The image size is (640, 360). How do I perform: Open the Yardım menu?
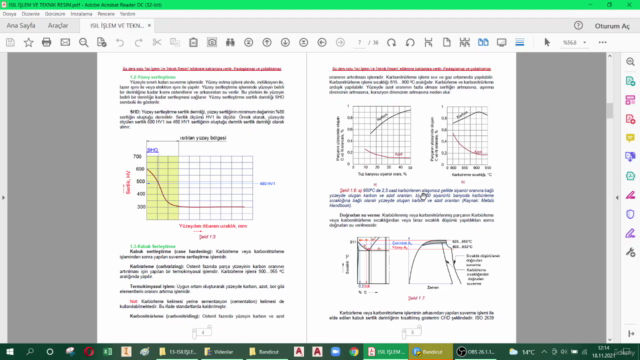(127, 14)
